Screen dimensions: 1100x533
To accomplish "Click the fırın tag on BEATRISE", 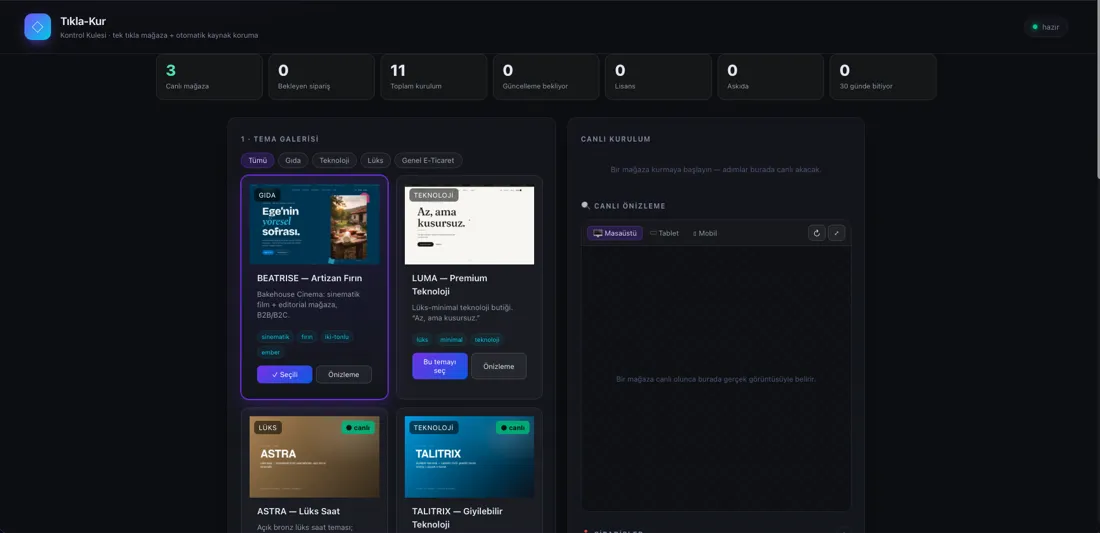I will coord(307,337).
